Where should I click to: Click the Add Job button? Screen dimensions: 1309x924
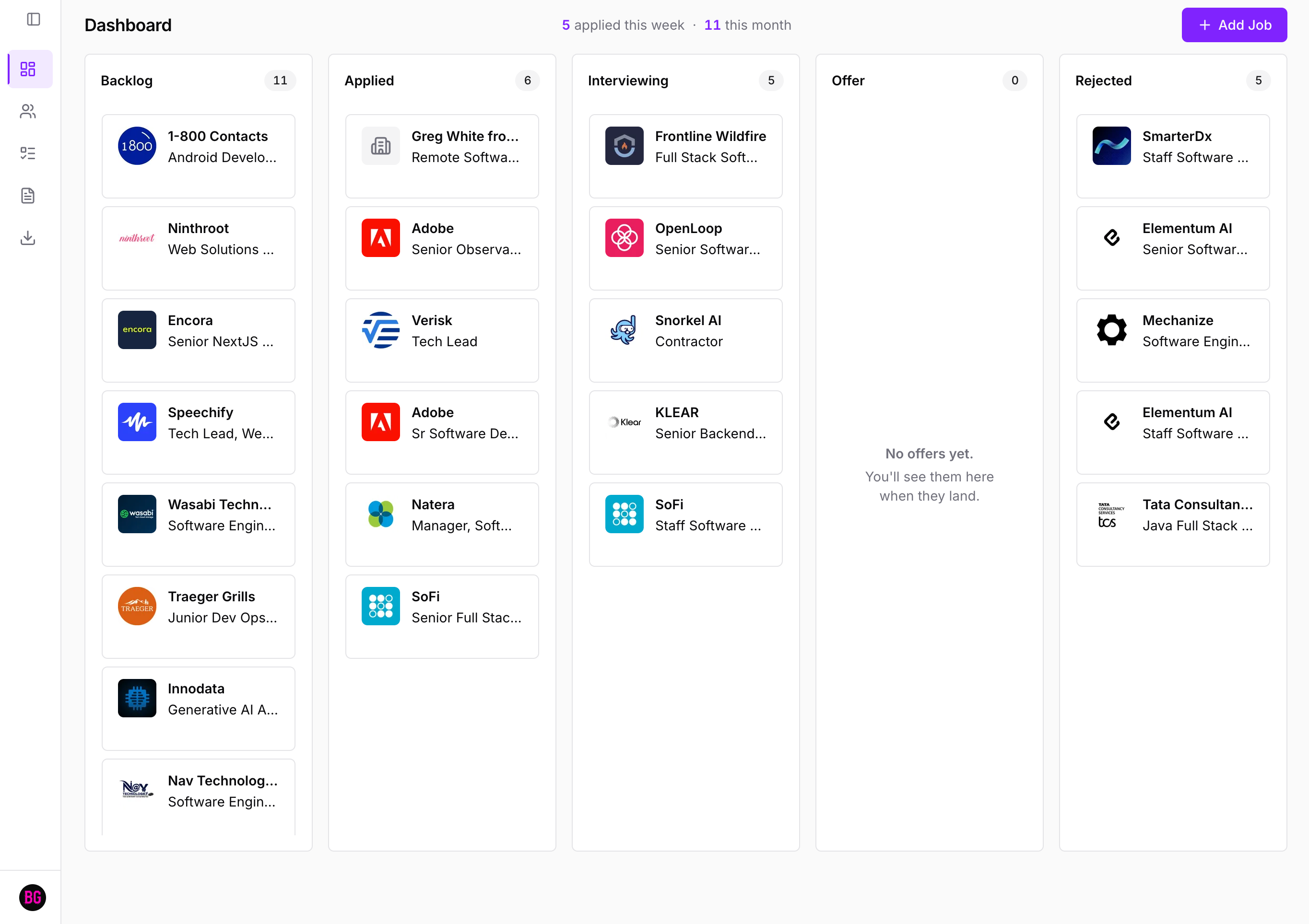pyautogui.click(x=1234, y=25)
